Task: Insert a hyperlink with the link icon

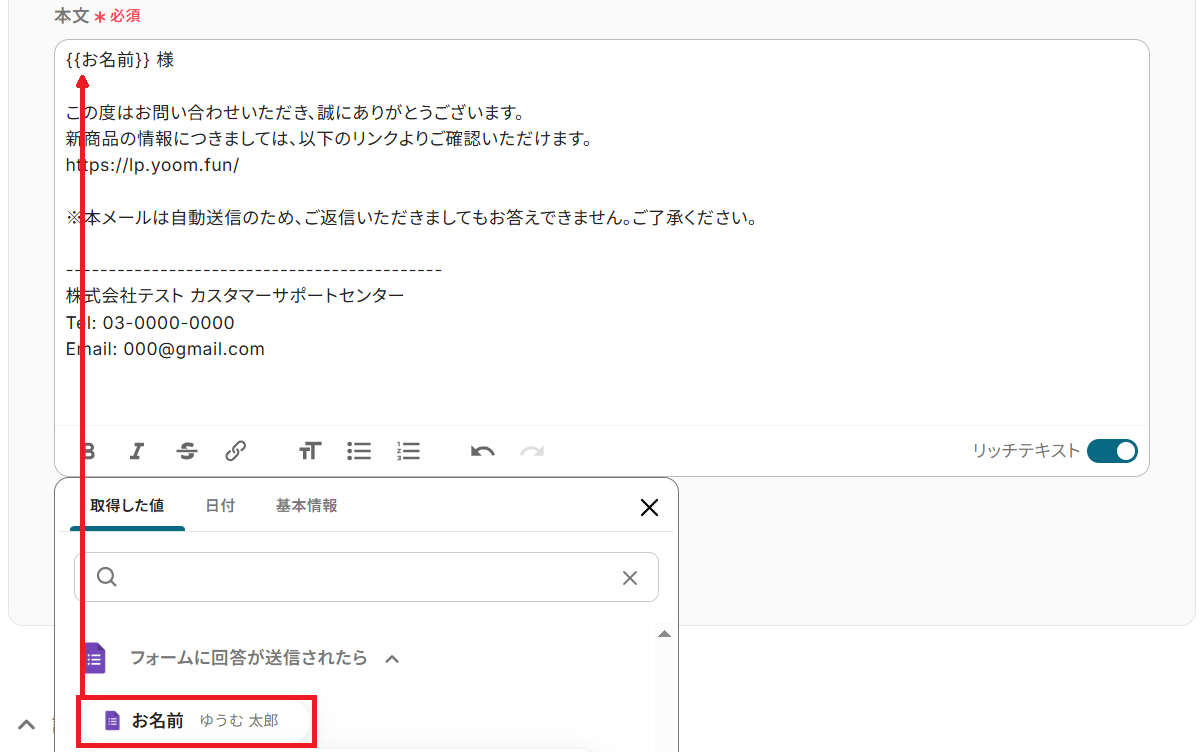Action: click(236, 451)
